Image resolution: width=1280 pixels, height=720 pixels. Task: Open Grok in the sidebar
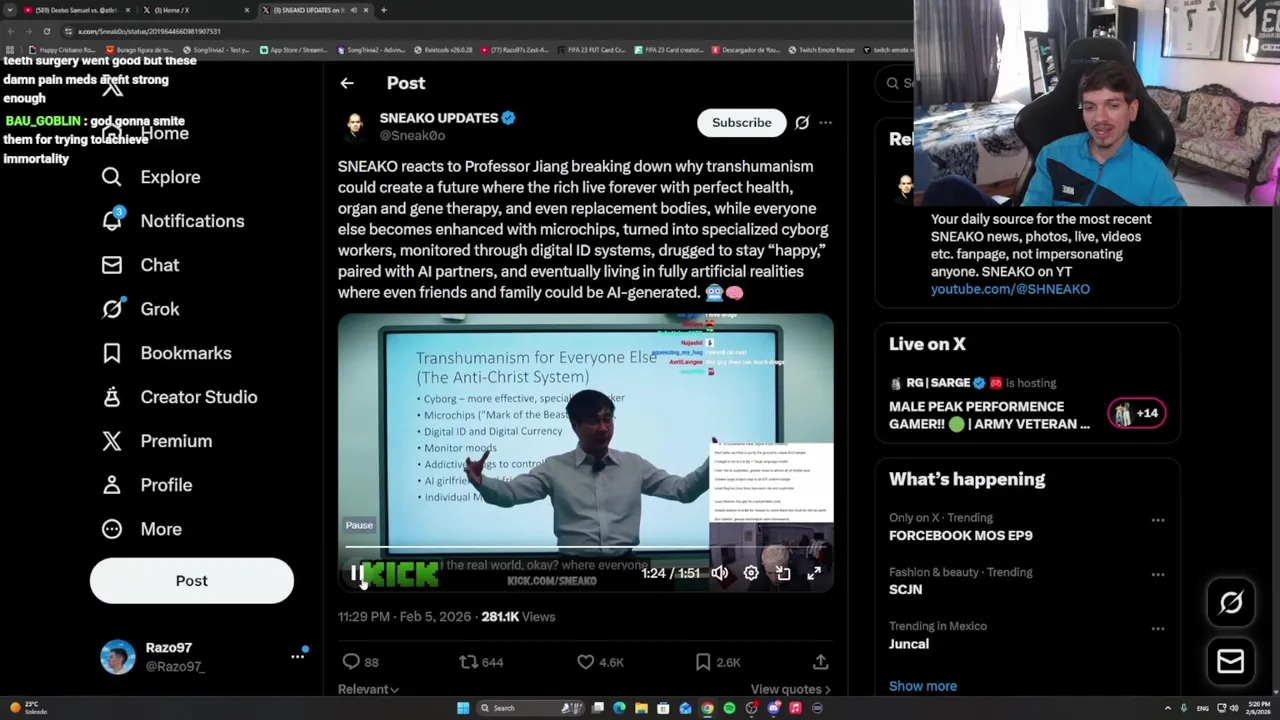(140, 309)
